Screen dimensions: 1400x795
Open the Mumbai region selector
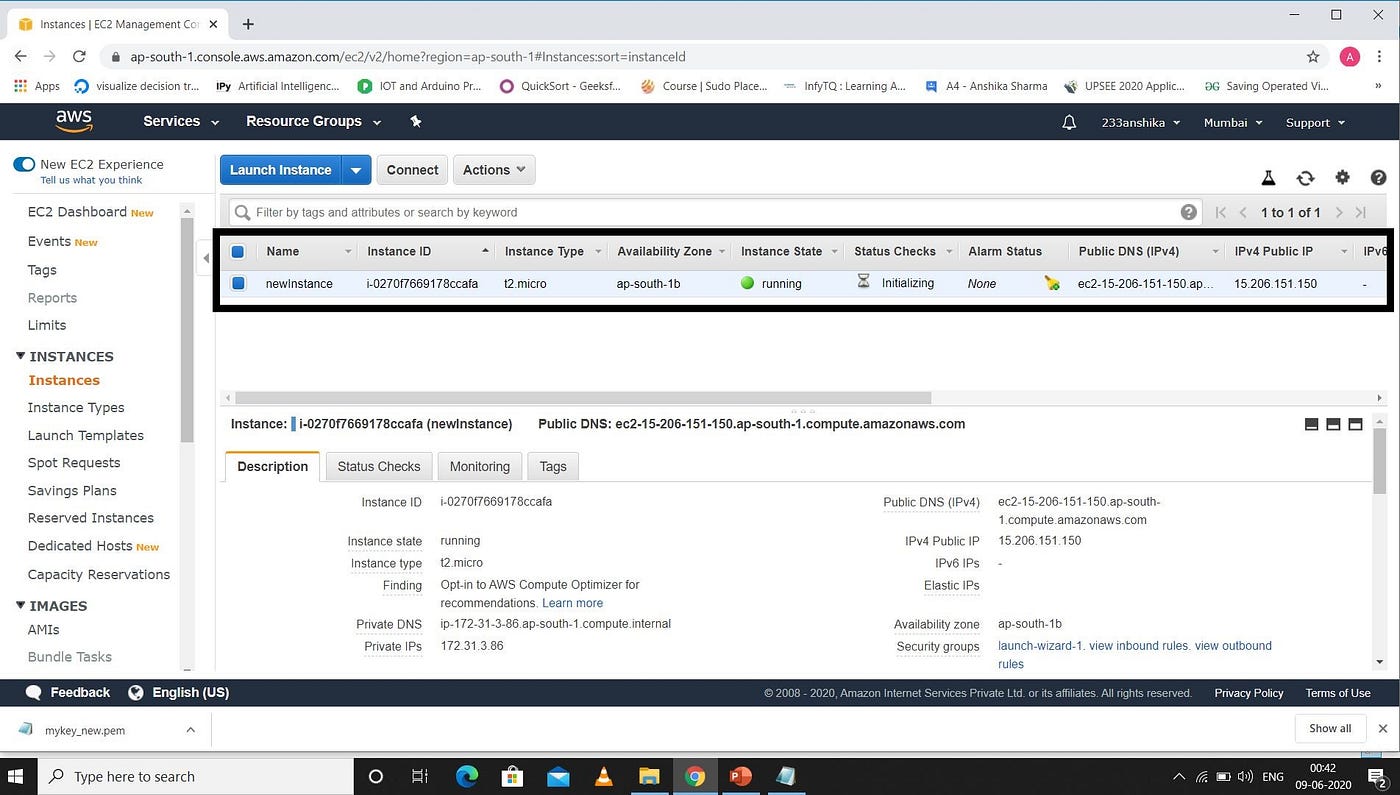pos(1233,122)
